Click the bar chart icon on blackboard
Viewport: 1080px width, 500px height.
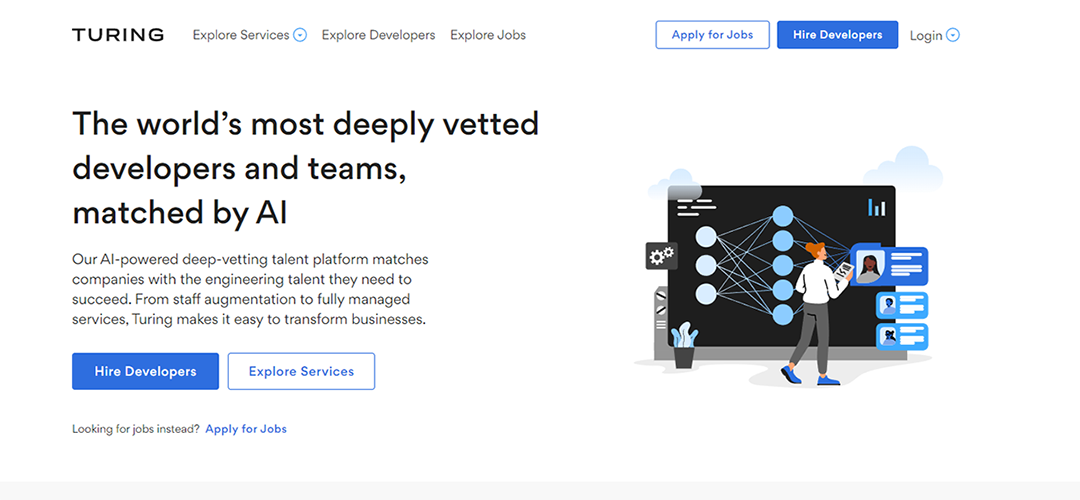[x=877, y=207]
